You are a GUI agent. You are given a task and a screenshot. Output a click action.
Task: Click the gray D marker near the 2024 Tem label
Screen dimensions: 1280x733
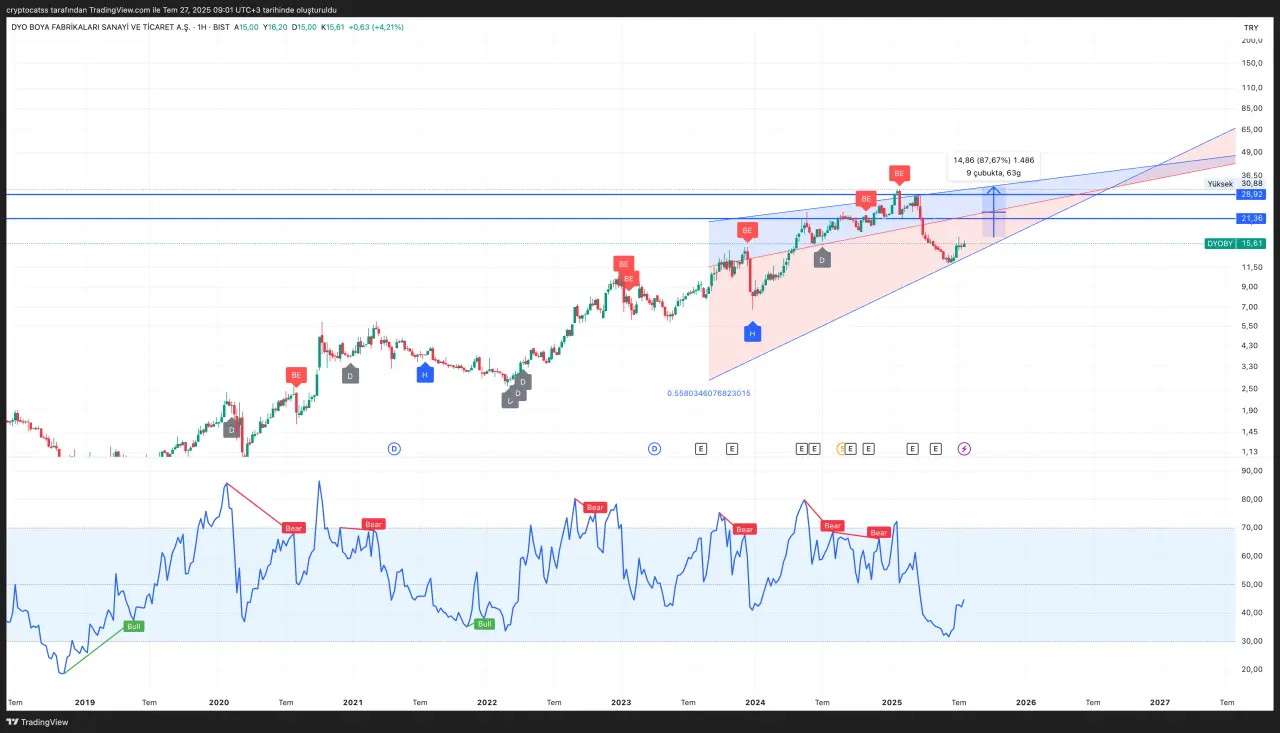(x=822, y=259)
